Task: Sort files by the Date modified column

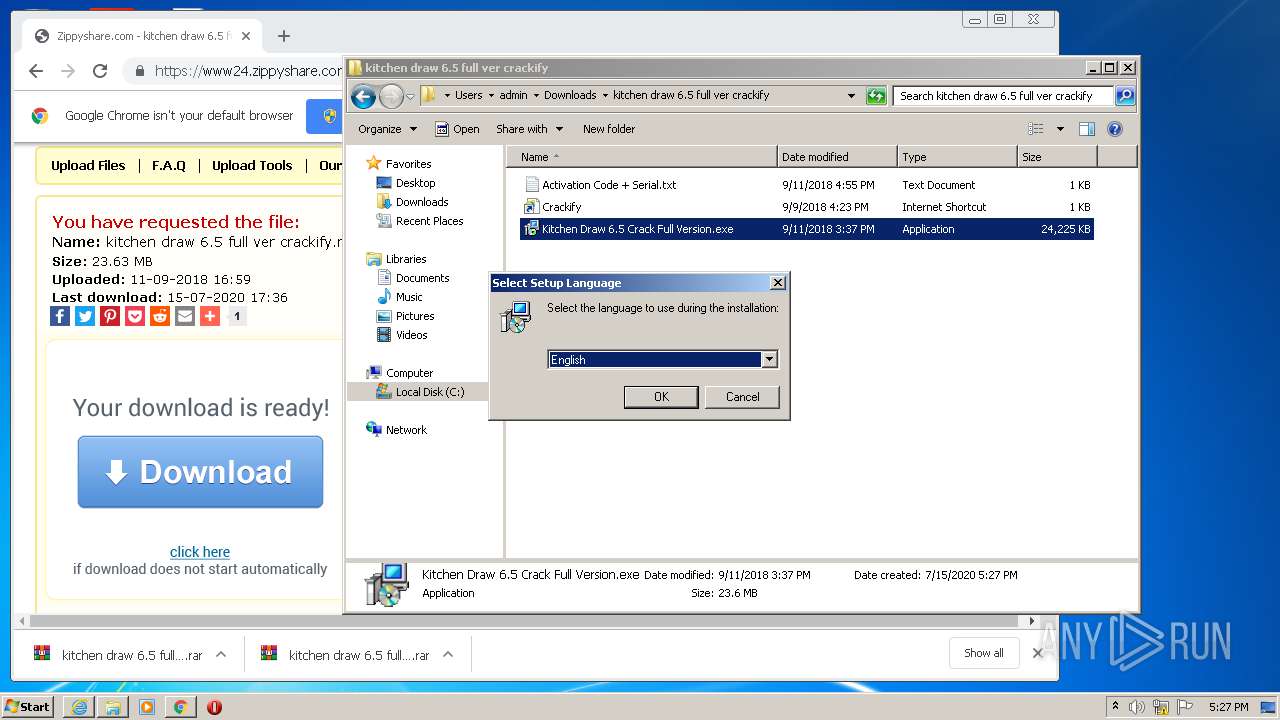Action: [837, 157]
